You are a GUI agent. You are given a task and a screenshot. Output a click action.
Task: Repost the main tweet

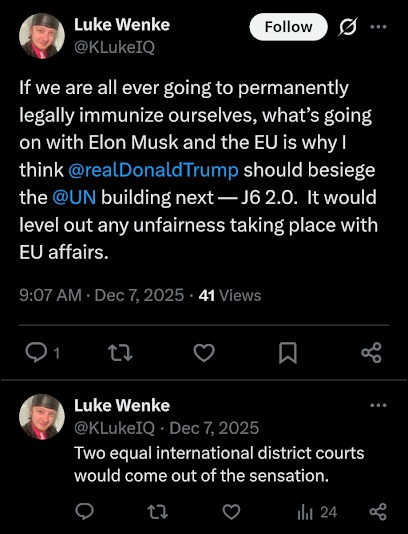click(120, 353)
